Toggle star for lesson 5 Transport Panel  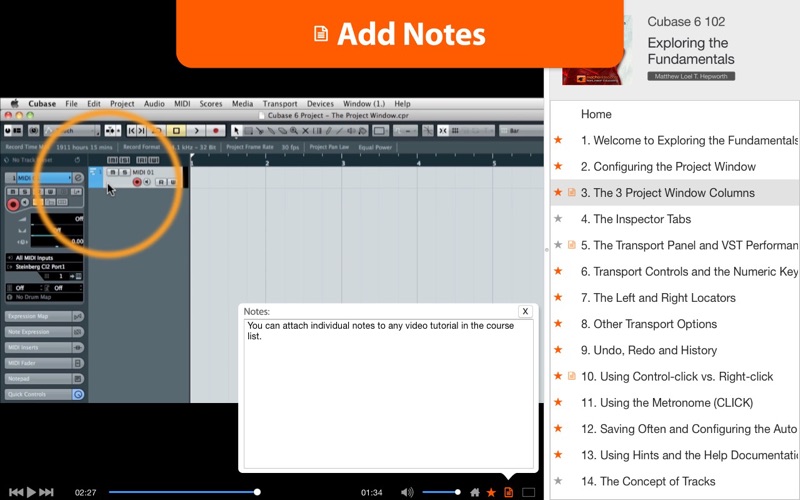coord(558,244)
